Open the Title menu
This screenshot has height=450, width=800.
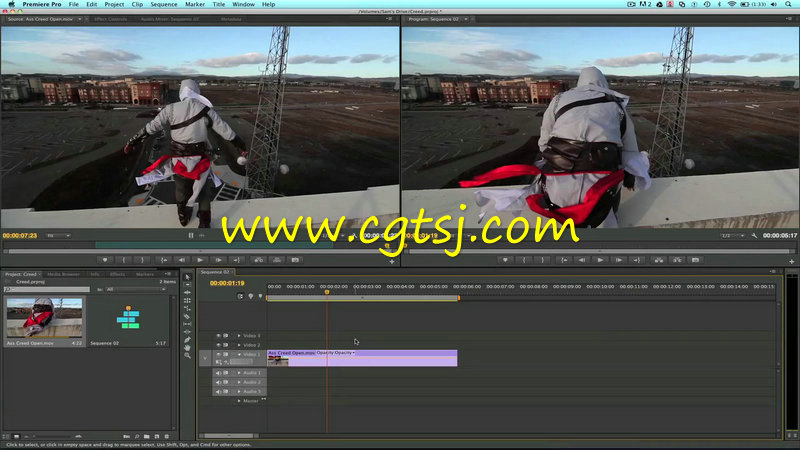pyautogui.click(x=218, y=4)
